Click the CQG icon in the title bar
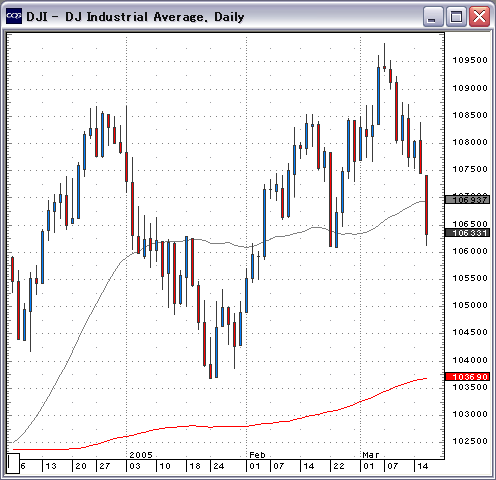Image resolution: width=496 pixels, height=480 pixels. 14,16
